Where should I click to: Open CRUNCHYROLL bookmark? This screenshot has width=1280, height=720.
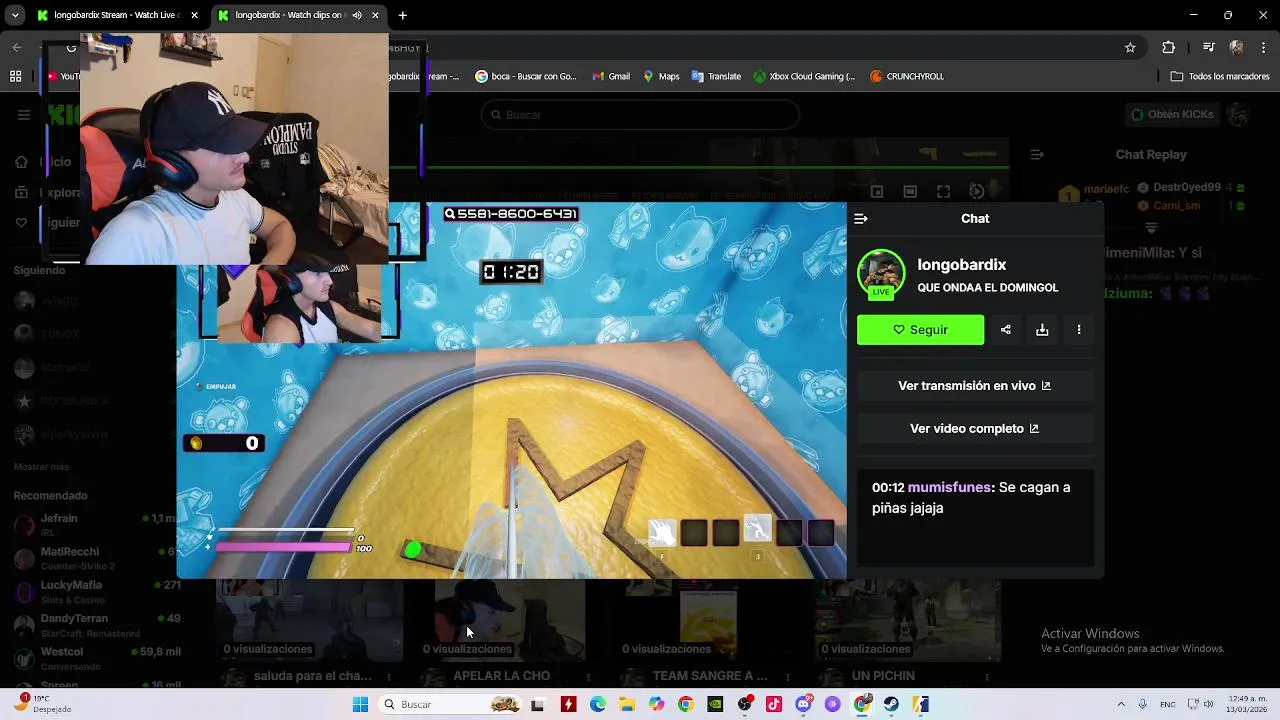click(907, 76)
